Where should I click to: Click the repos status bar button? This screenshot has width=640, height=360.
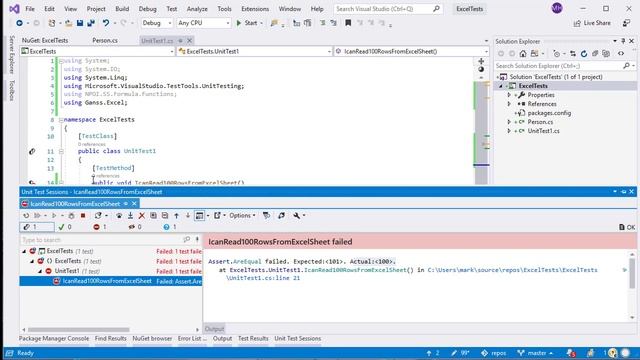(493, 353)
